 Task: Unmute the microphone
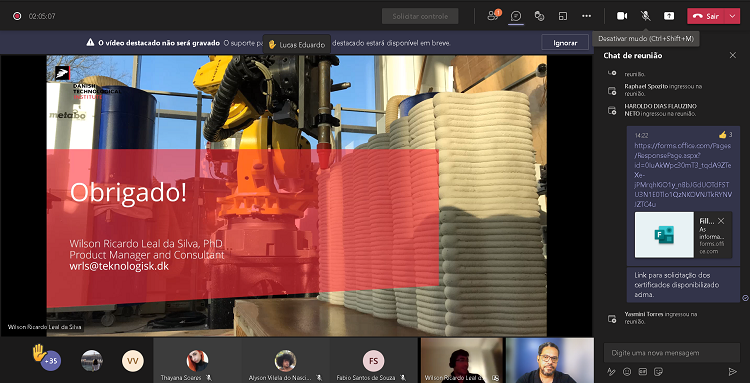[x=645, y=16]
